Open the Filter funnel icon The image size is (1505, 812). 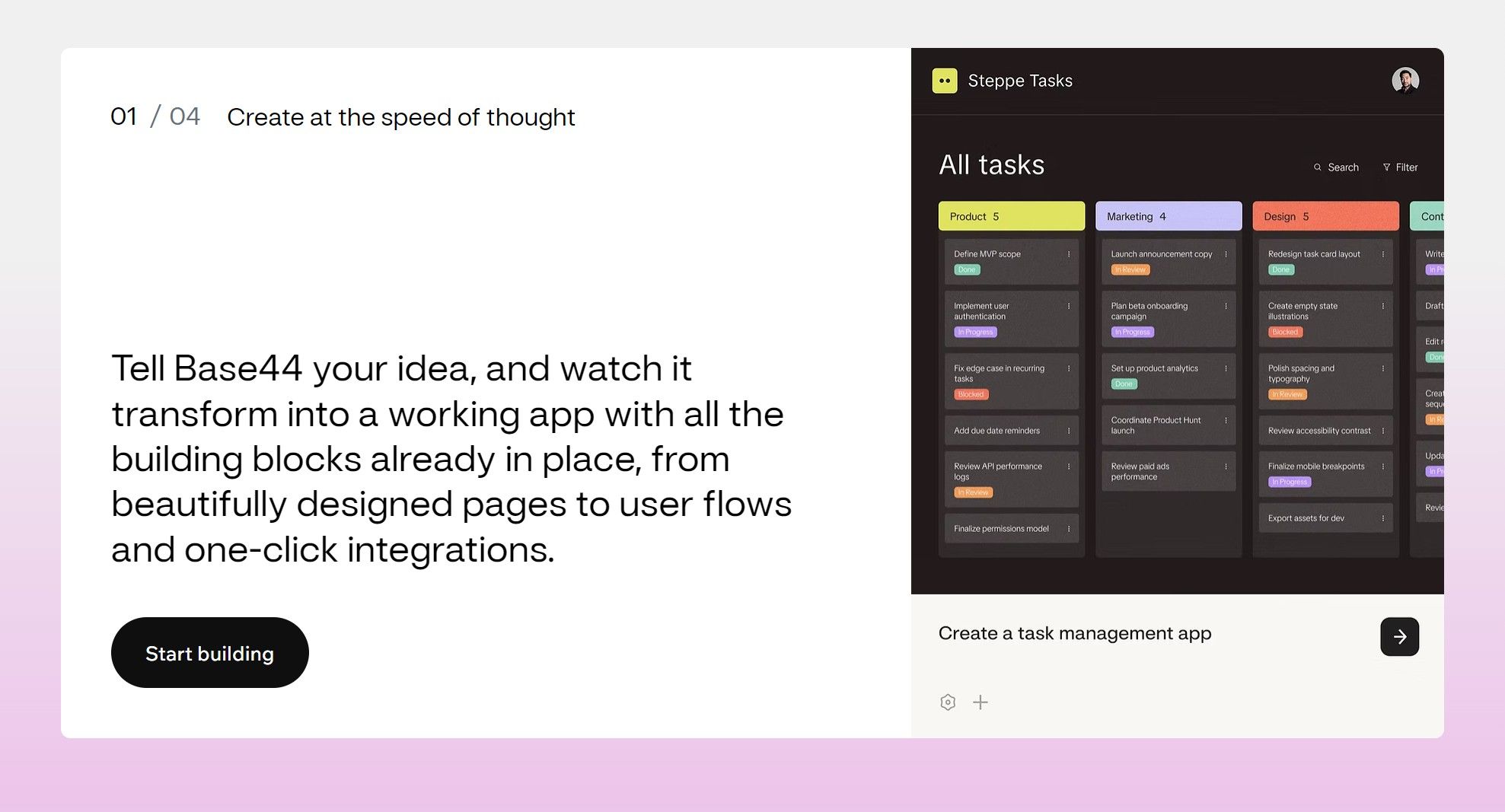1386,167
